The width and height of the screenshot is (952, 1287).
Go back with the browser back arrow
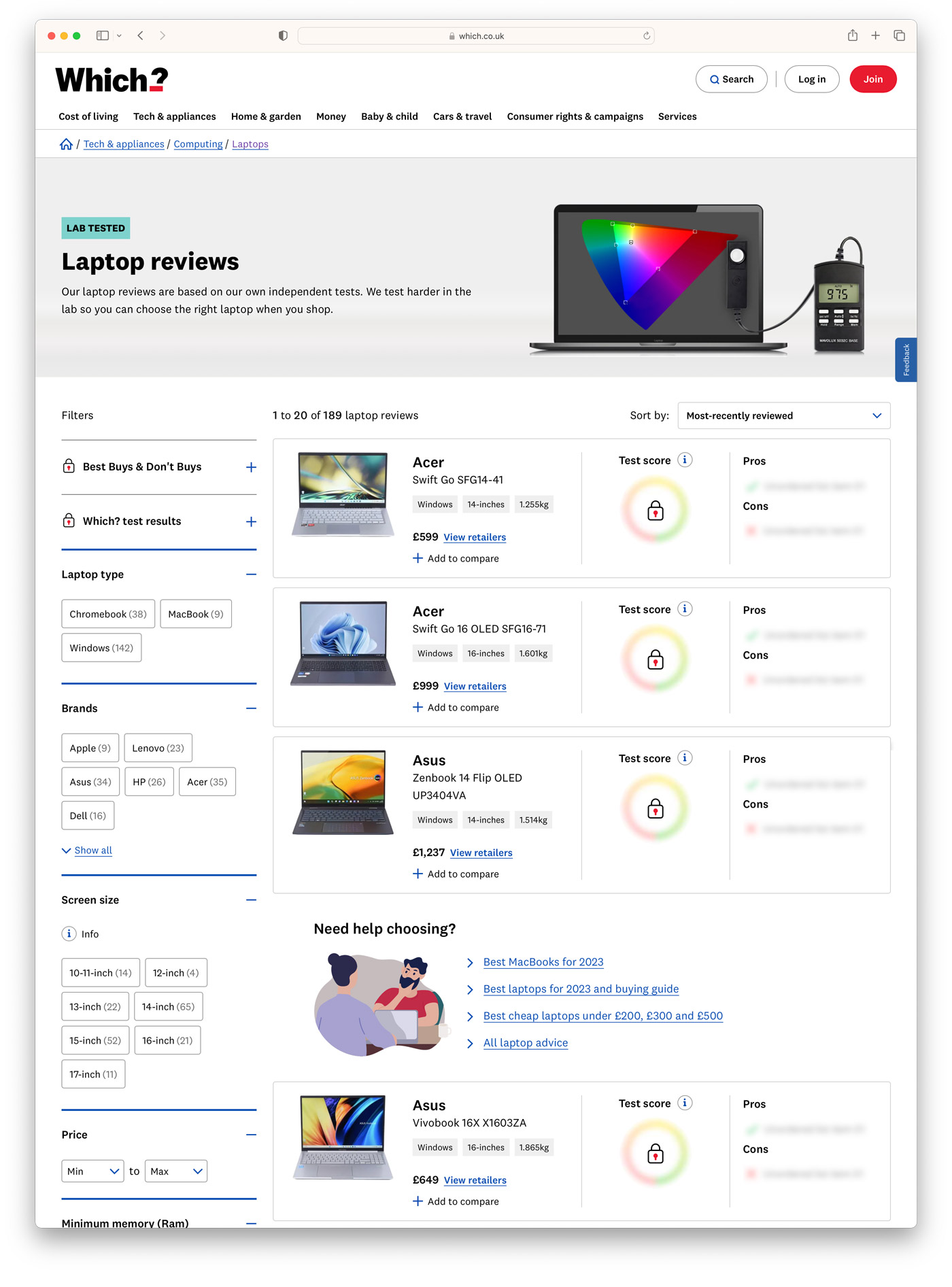(x=141, y=35)
